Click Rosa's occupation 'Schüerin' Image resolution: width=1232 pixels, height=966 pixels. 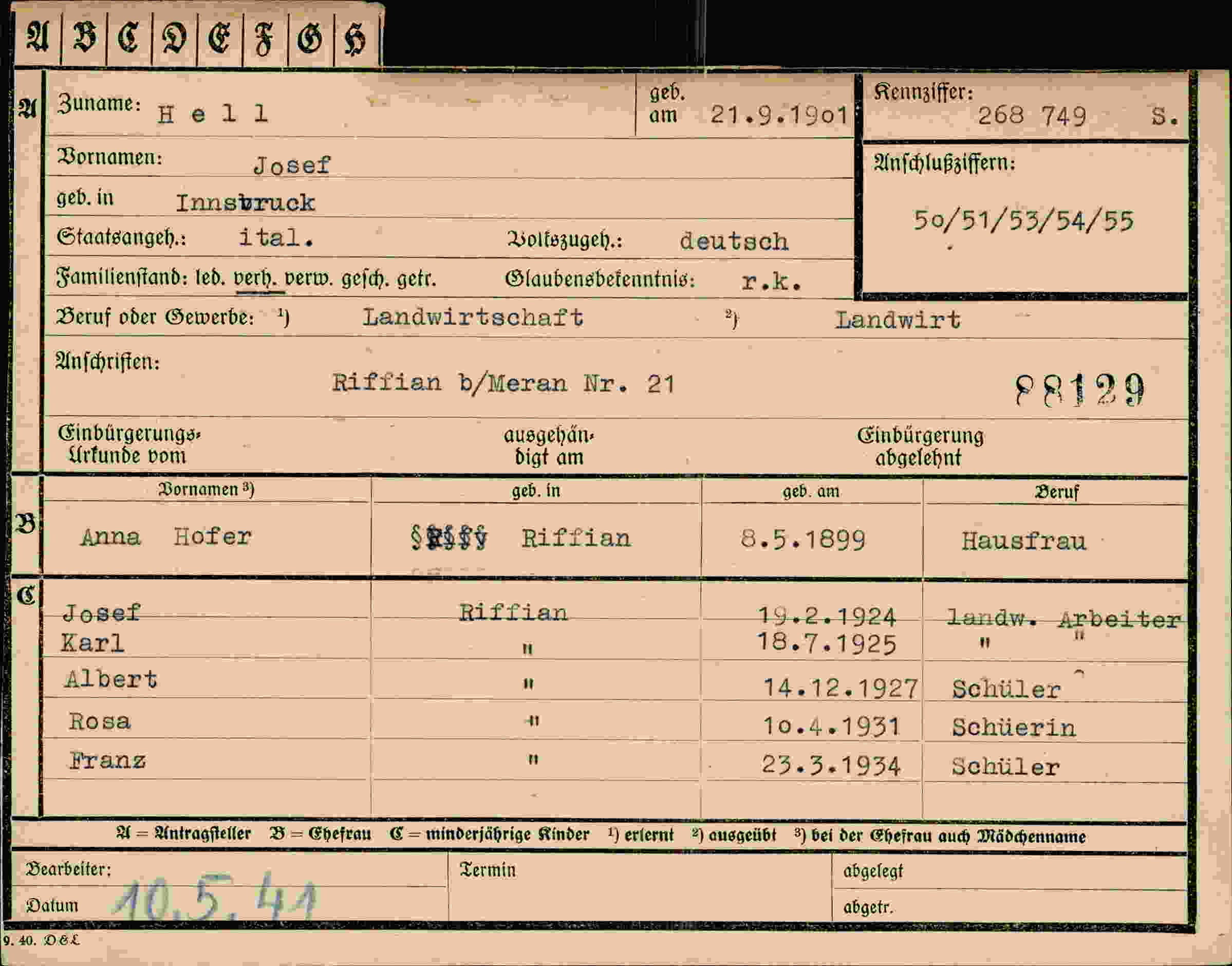pyautogui.click(x=1014, y=728)
